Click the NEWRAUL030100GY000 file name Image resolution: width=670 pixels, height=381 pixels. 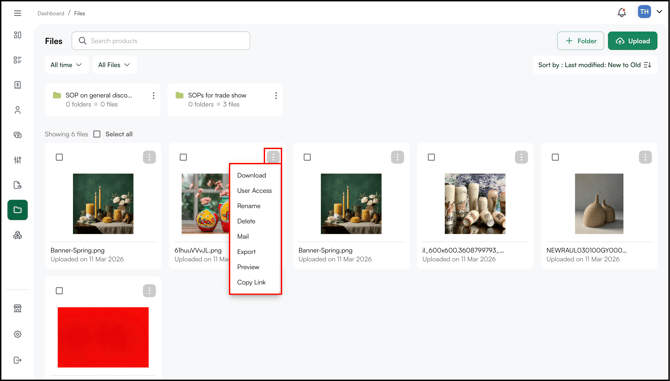pyautogui.click(x=586, y=251)
